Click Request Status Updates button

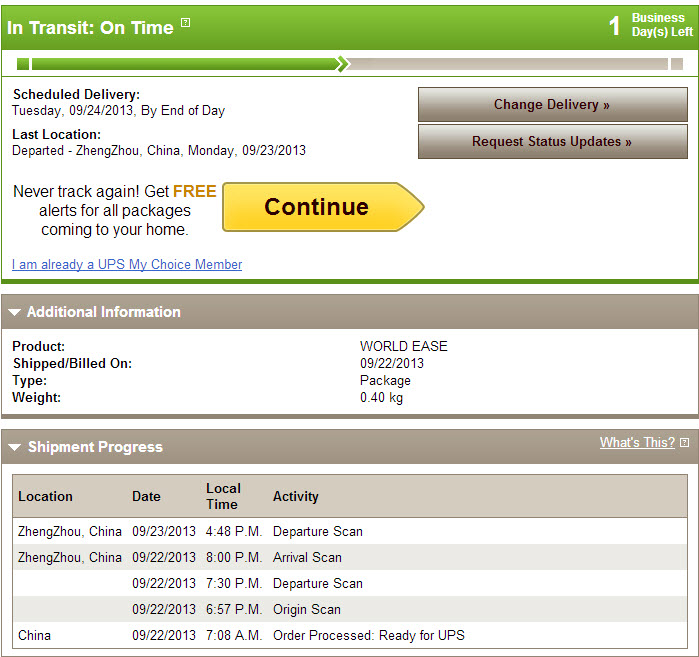pyautogui.click(x=553, y=142)
